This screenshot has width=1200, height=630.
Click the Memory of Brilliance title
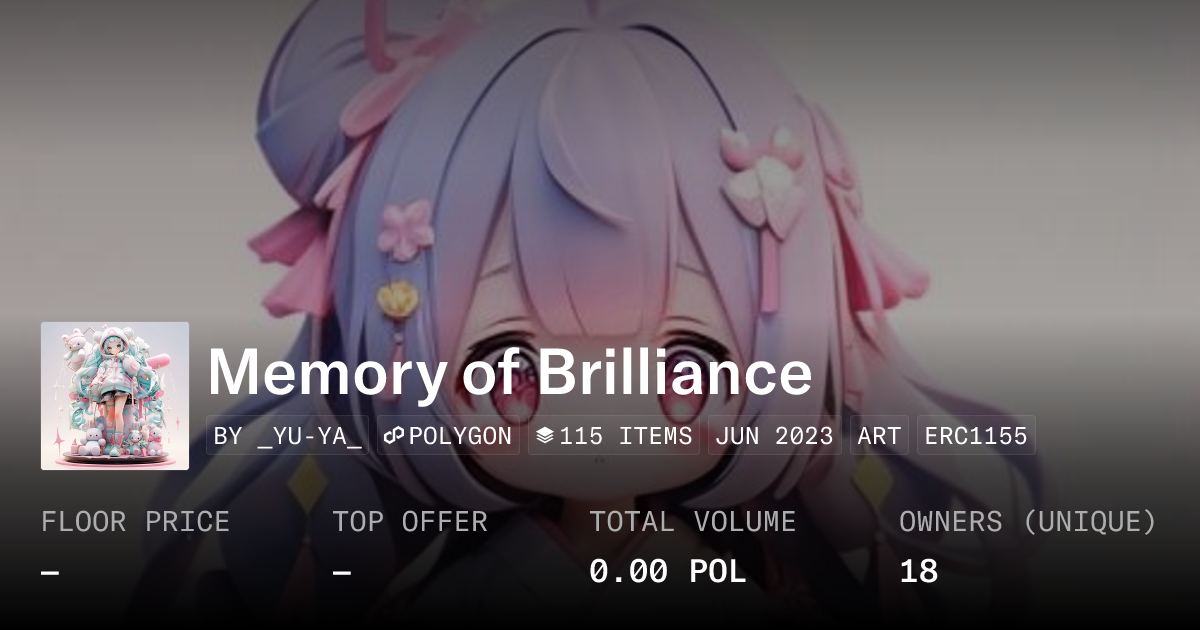(x=510, y=372)
